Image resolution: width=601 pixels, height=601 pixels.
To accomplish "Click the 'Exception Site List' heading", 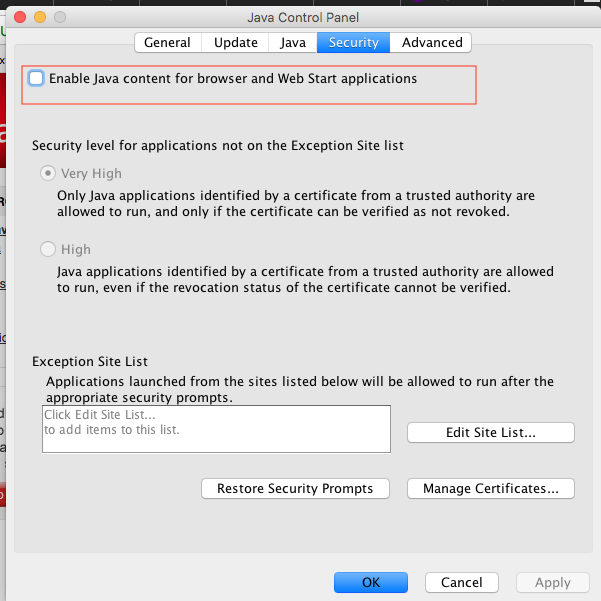I will (90, 361).
